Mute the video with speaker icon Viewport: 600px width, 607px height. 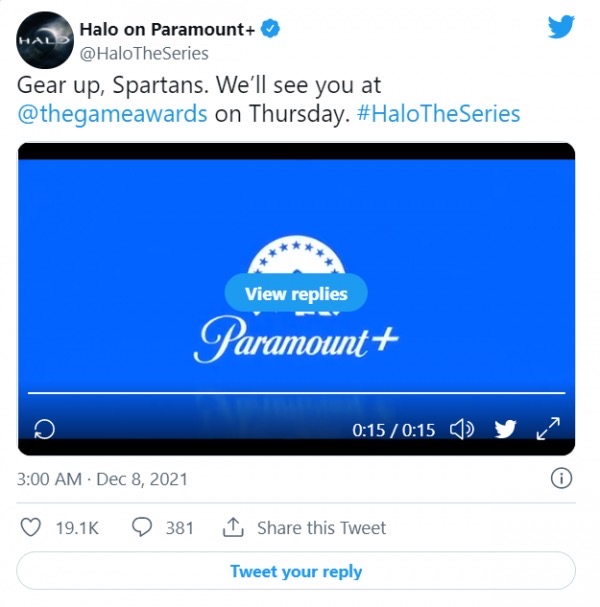[462, 430]
